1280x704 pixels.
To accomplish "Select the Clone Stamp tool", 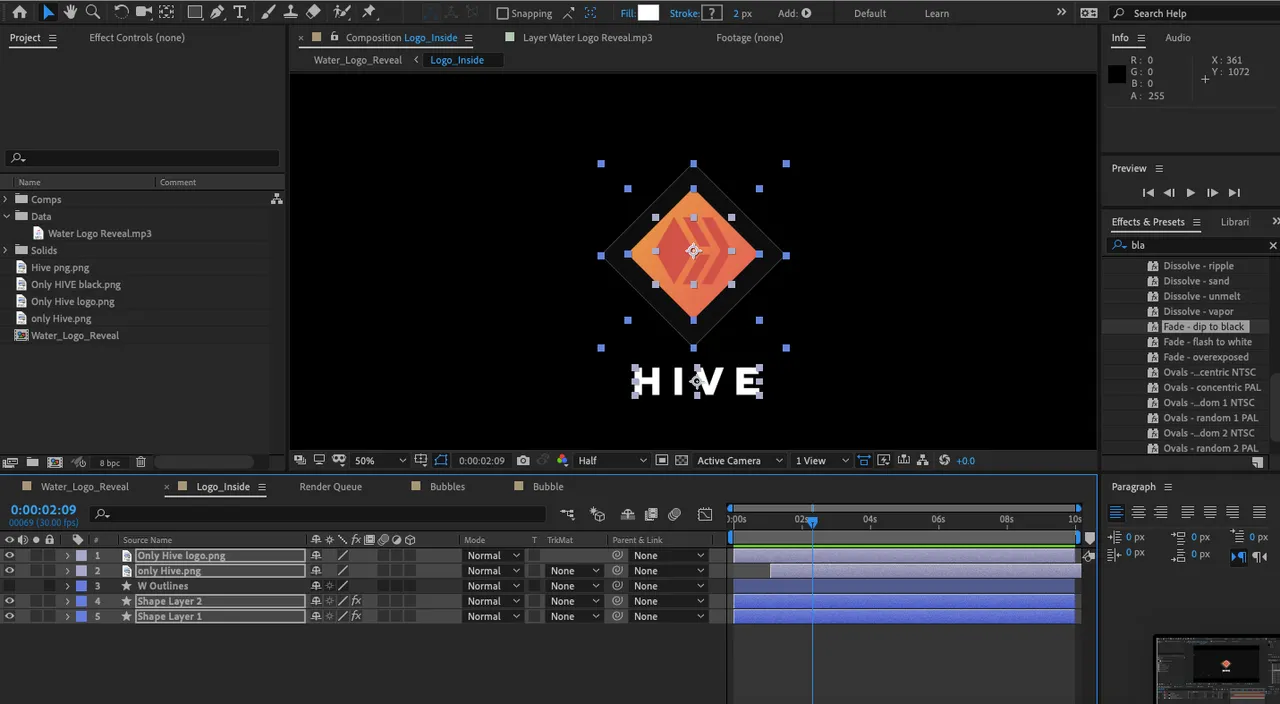I will point(290,13).
